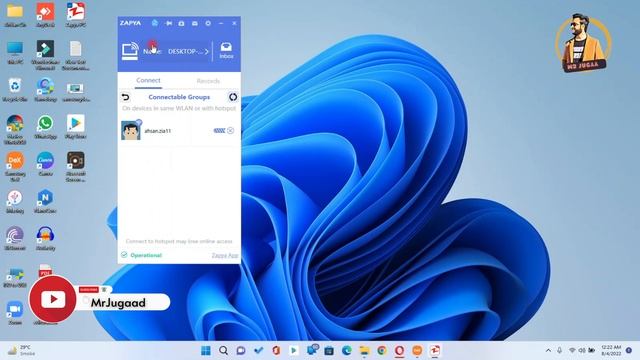Viewport: 640px width, 360px height.
Task: Open the Zapya PC desktop shortcut
Action: tap(76, 15)
